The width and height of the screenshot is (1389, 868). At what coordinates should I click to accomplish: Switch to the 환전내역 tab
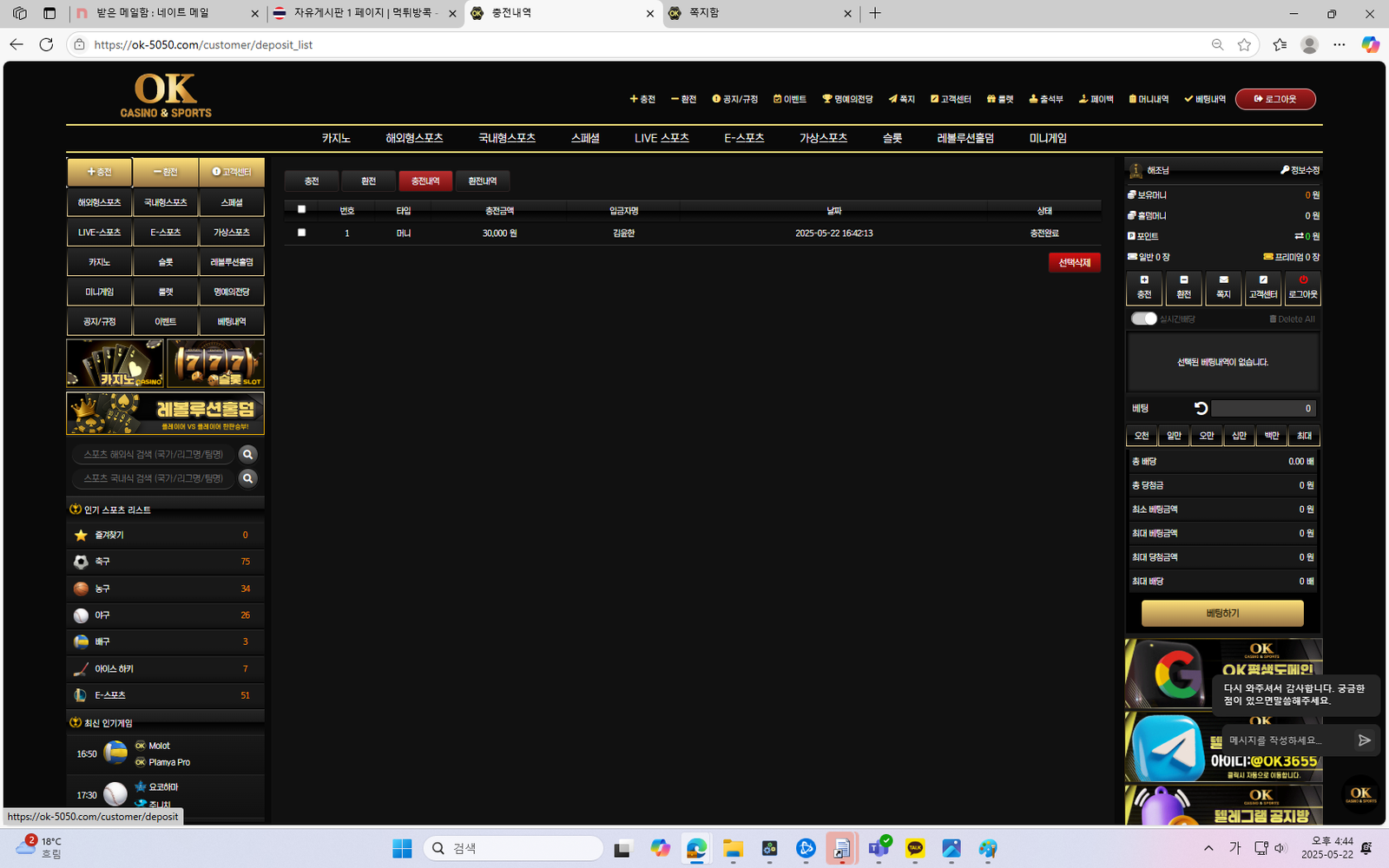pyautogui.click(x=482, y=181)
